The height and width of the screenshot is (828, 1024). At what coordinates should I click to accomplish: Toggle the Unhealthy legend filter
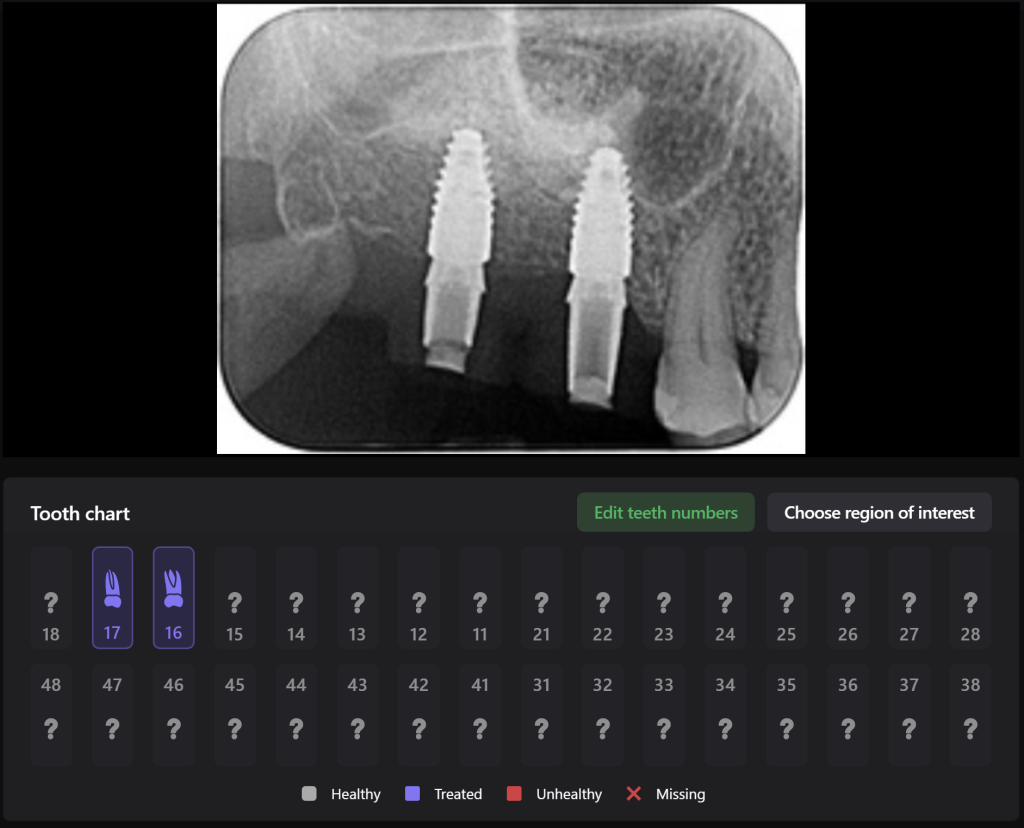tap(554, 793)
